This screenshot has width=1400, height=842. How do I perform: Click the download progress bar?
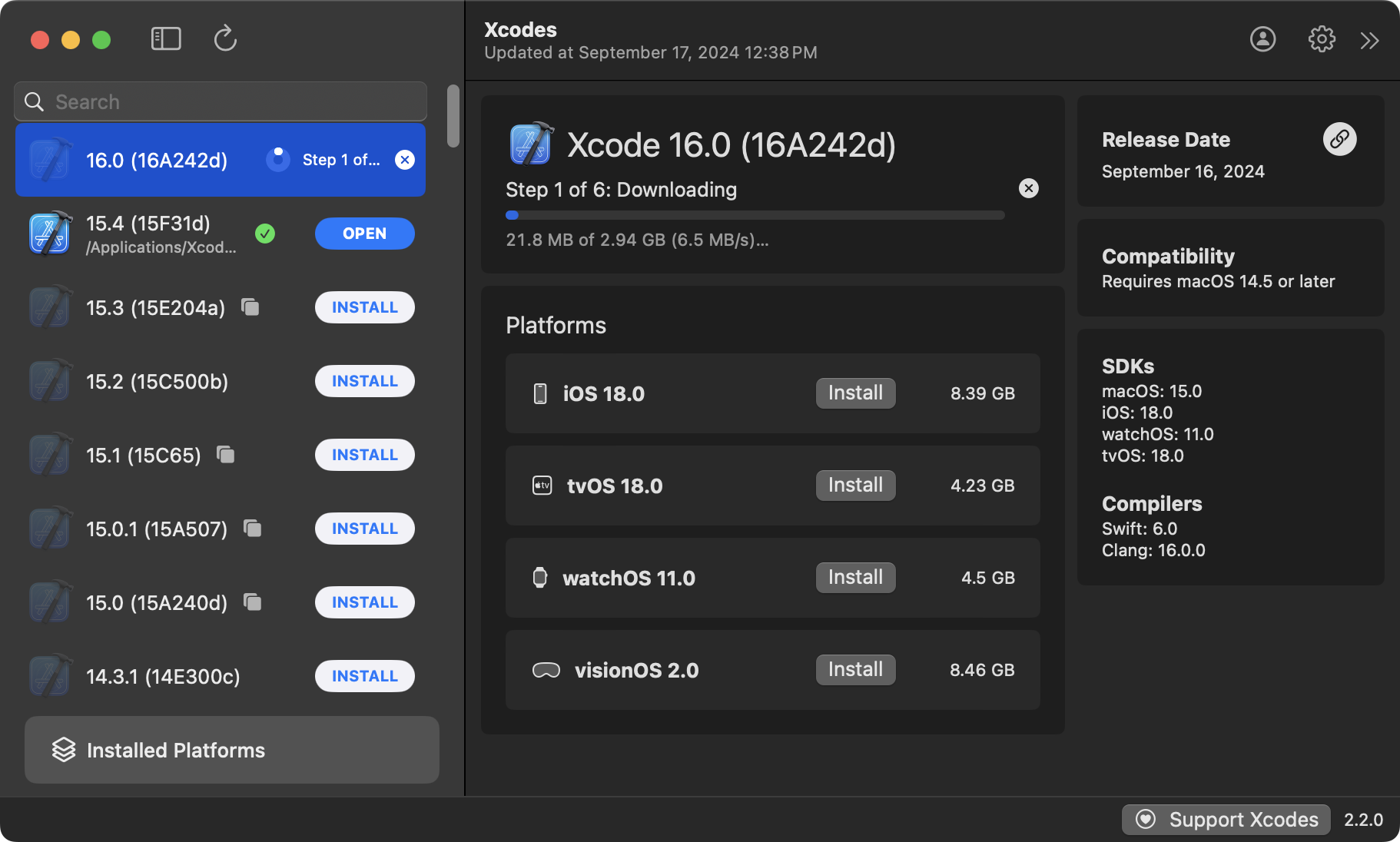[x=755, y=215]
